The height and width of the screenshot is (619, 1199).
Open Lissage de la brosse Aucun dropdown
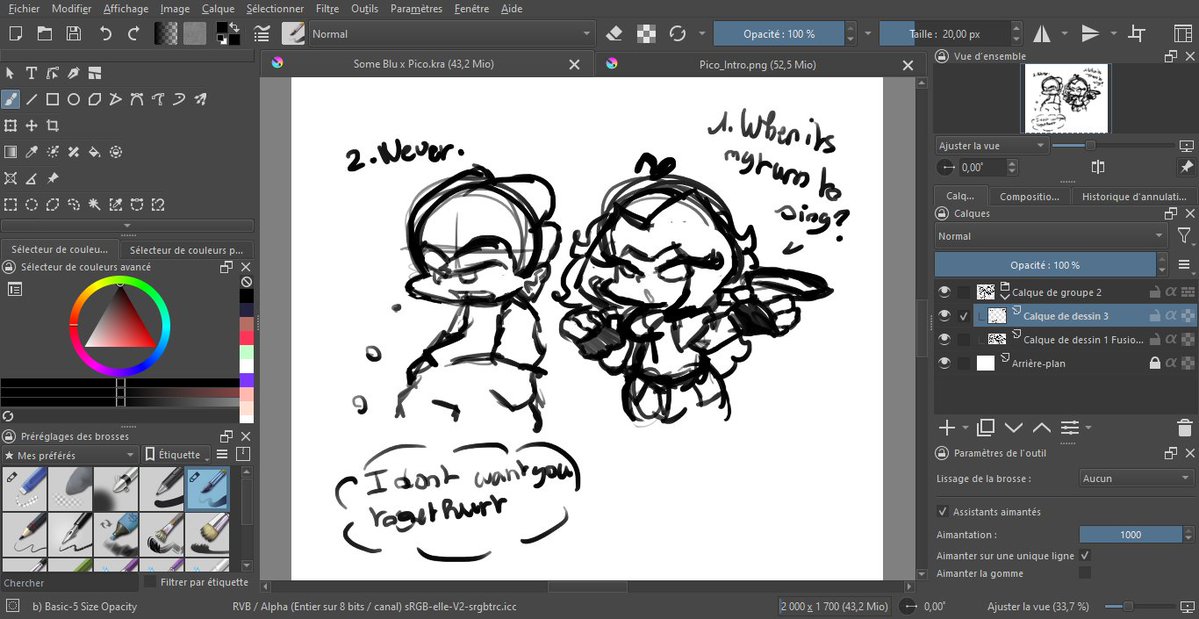[x=1136, y=478]
